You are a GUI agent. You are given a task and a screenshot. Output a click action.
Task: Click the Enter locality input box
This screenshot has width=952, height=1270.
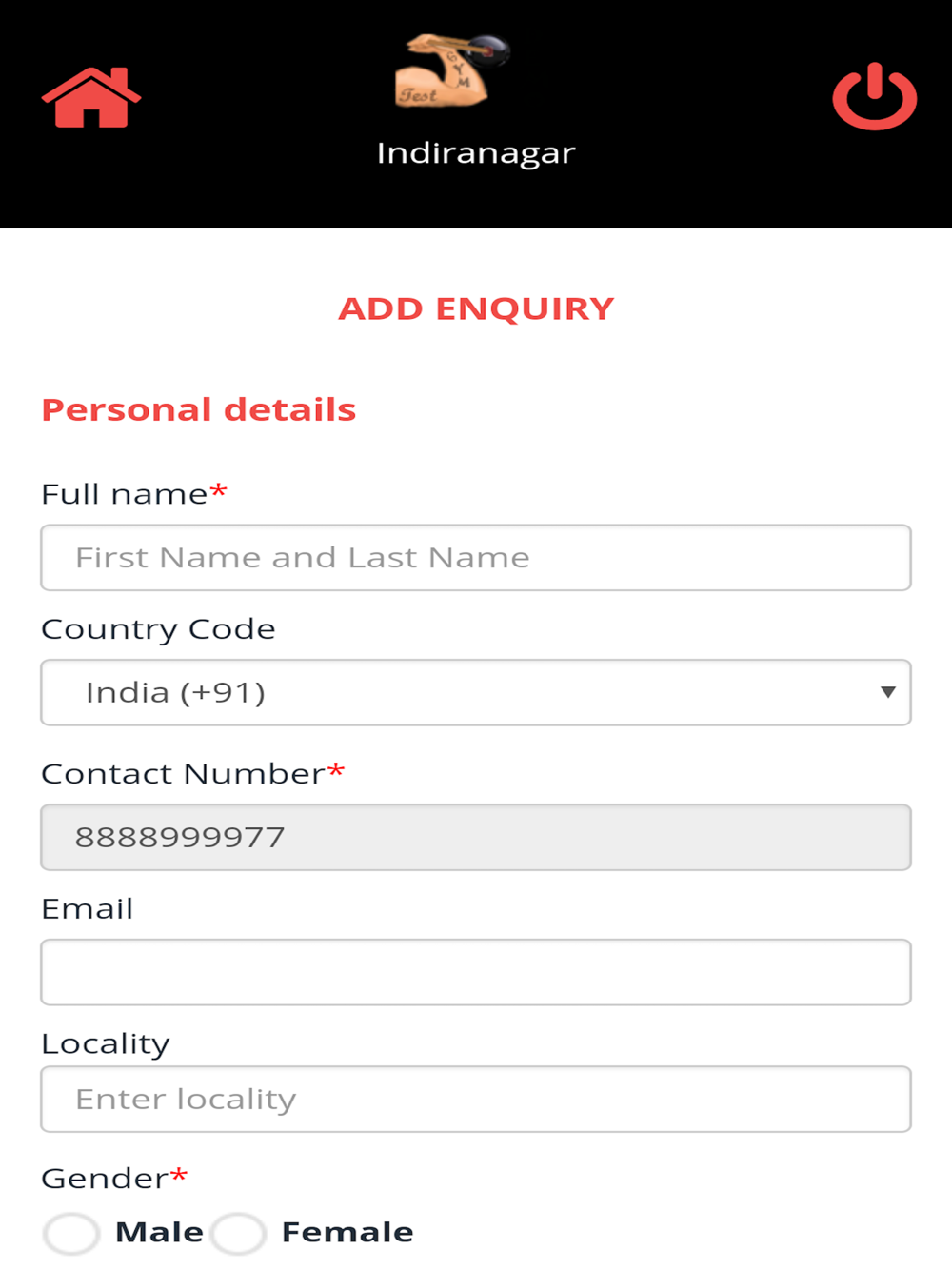click(x=476, y=1100)
